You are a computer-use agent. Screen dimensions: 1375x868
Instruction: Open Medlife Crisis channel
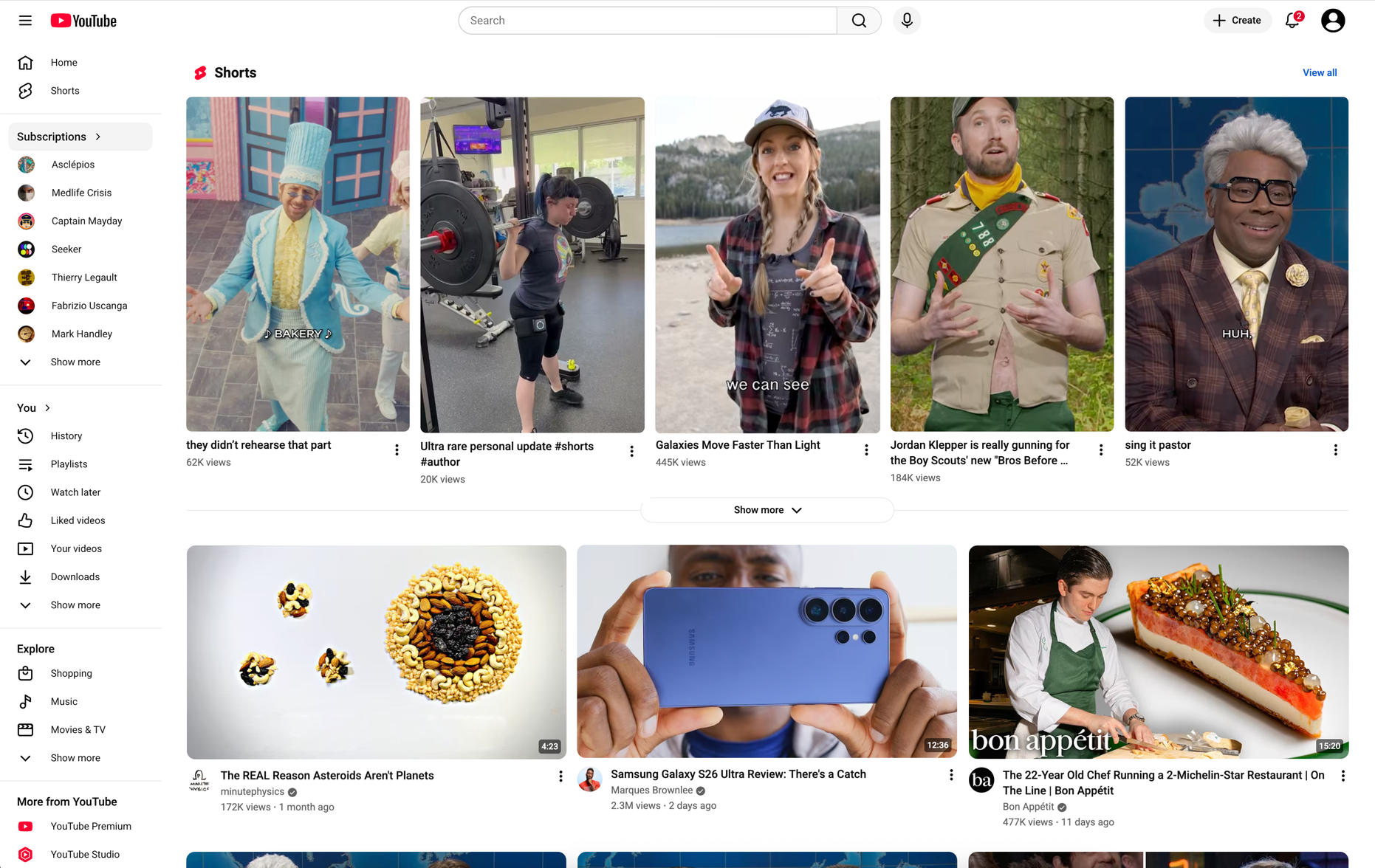(x=80, y=193)
